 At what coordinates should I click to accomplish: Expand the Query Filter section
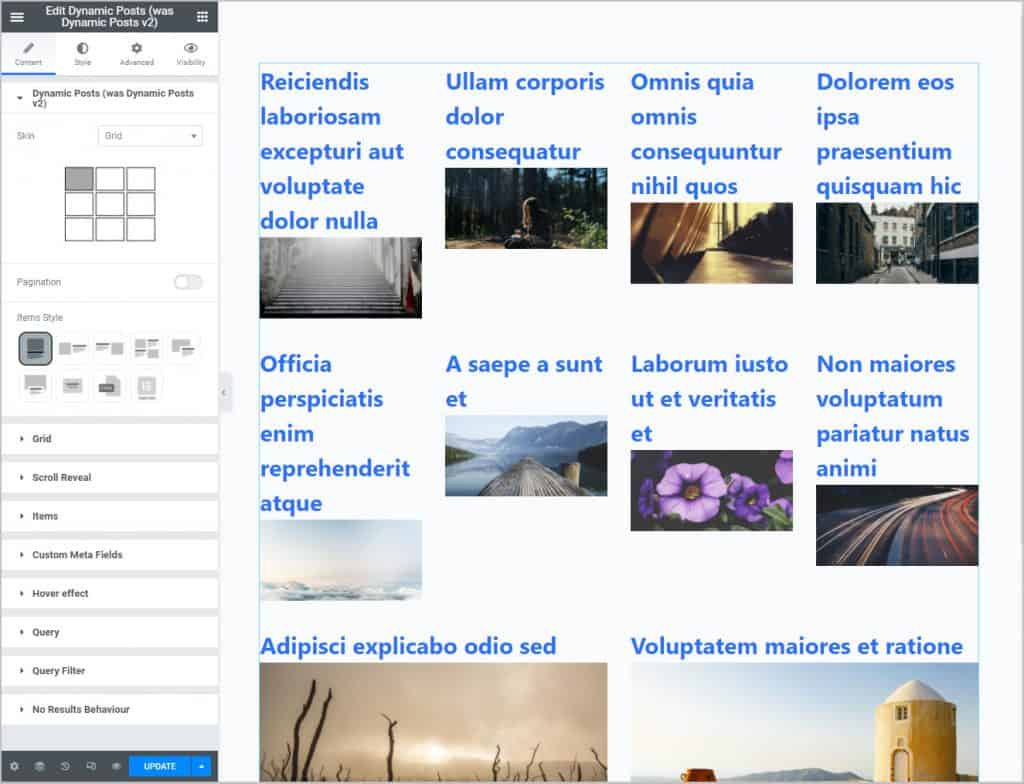(59, 671)
